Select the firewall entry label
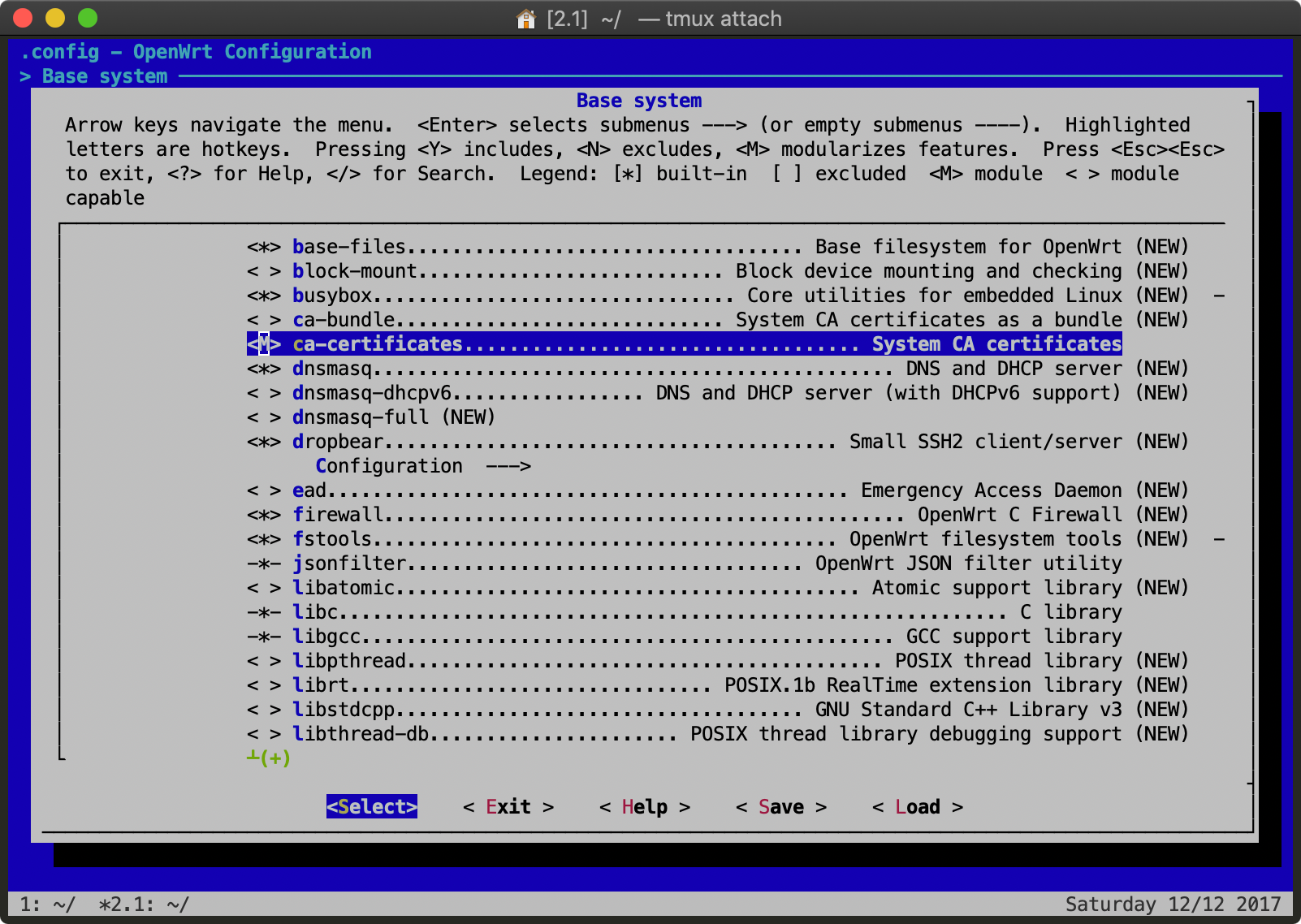This screenshot has width=1301, height=924. 338,515
